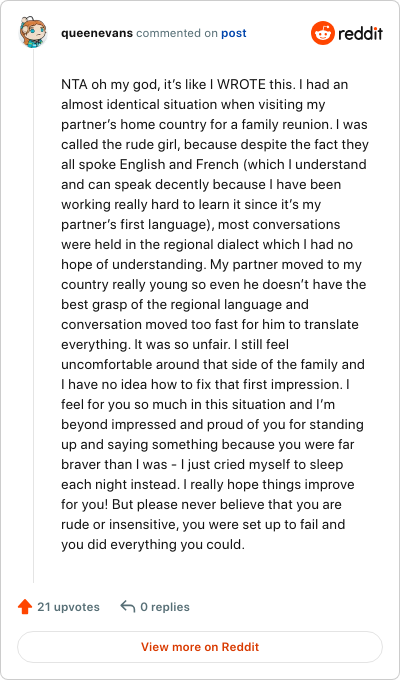
Task: Click the "View more on Reddit" button
Action: click(x=200, y=647)
